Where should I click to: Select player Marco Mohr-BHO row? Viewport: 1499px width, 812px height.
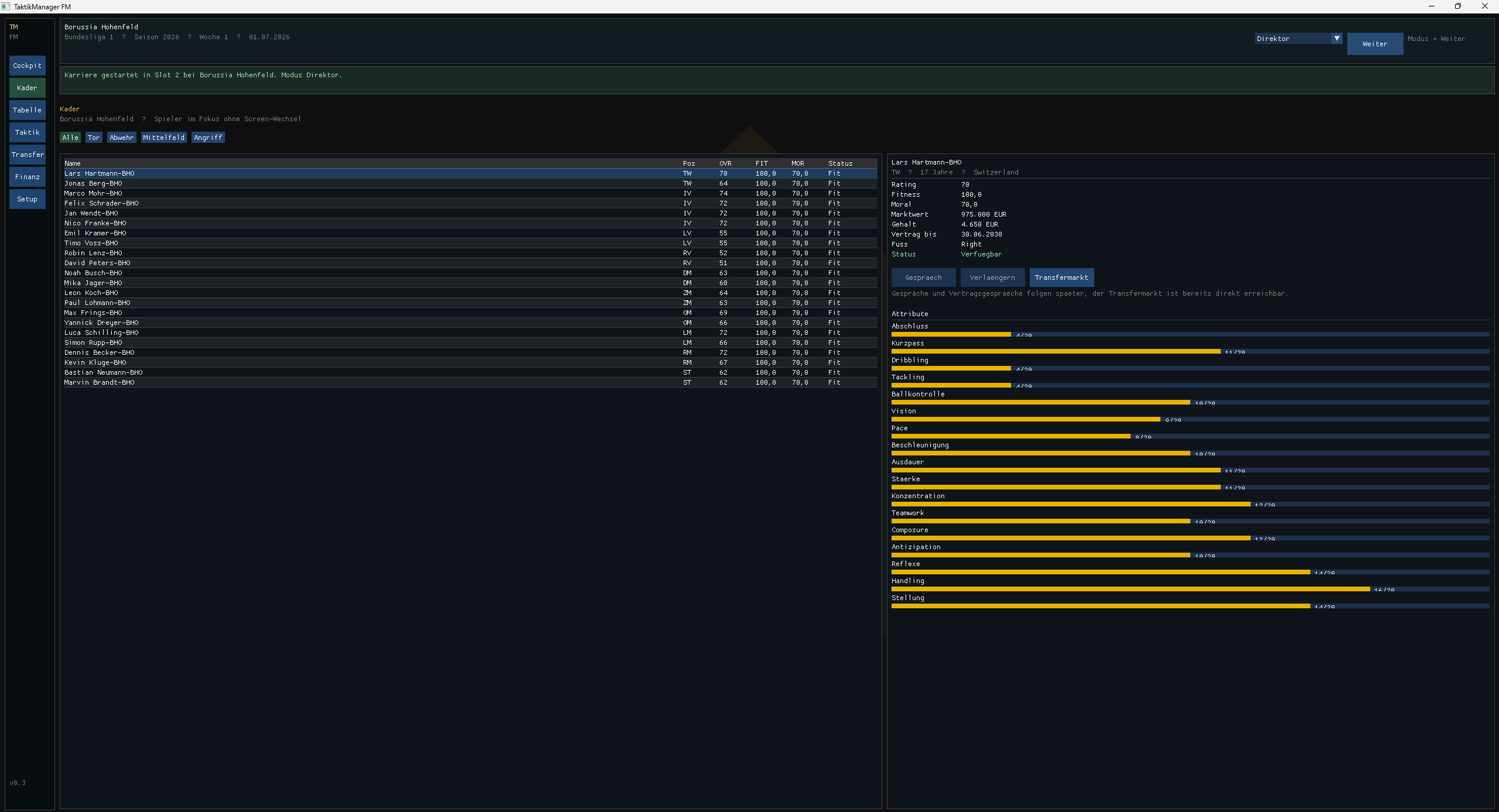(94, 193)
